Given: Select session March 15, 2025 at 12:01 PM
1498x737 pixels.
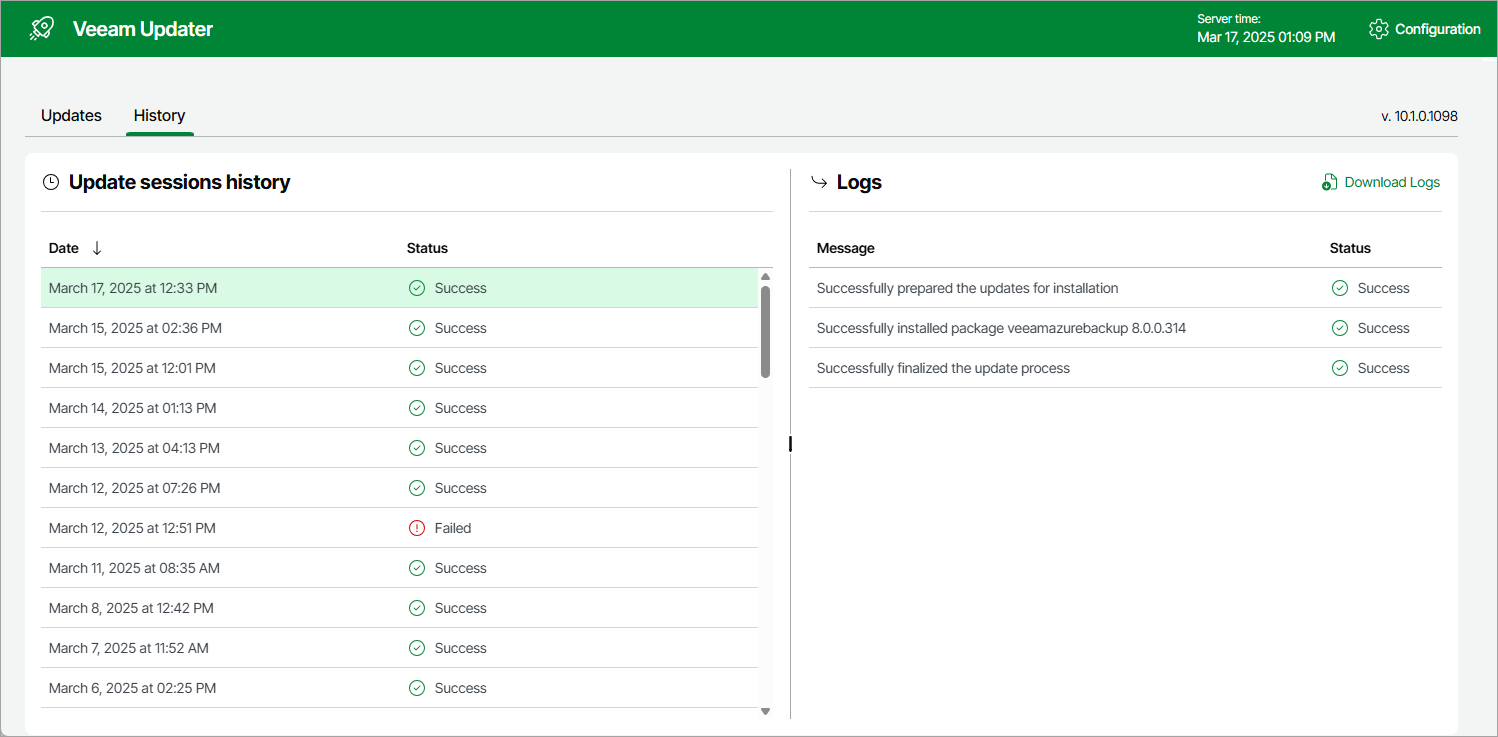Looking at the screenshot, I should point(399,368).
